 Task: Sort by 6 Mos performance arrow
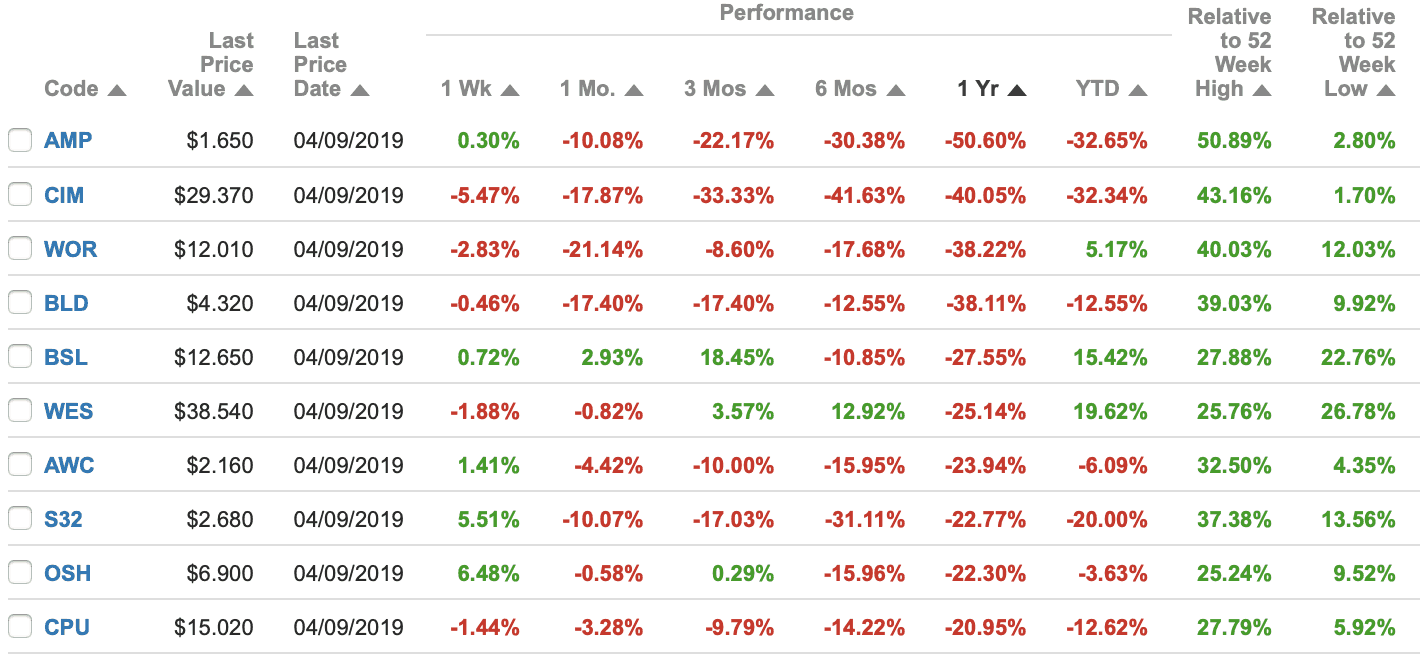click(895, 90)
